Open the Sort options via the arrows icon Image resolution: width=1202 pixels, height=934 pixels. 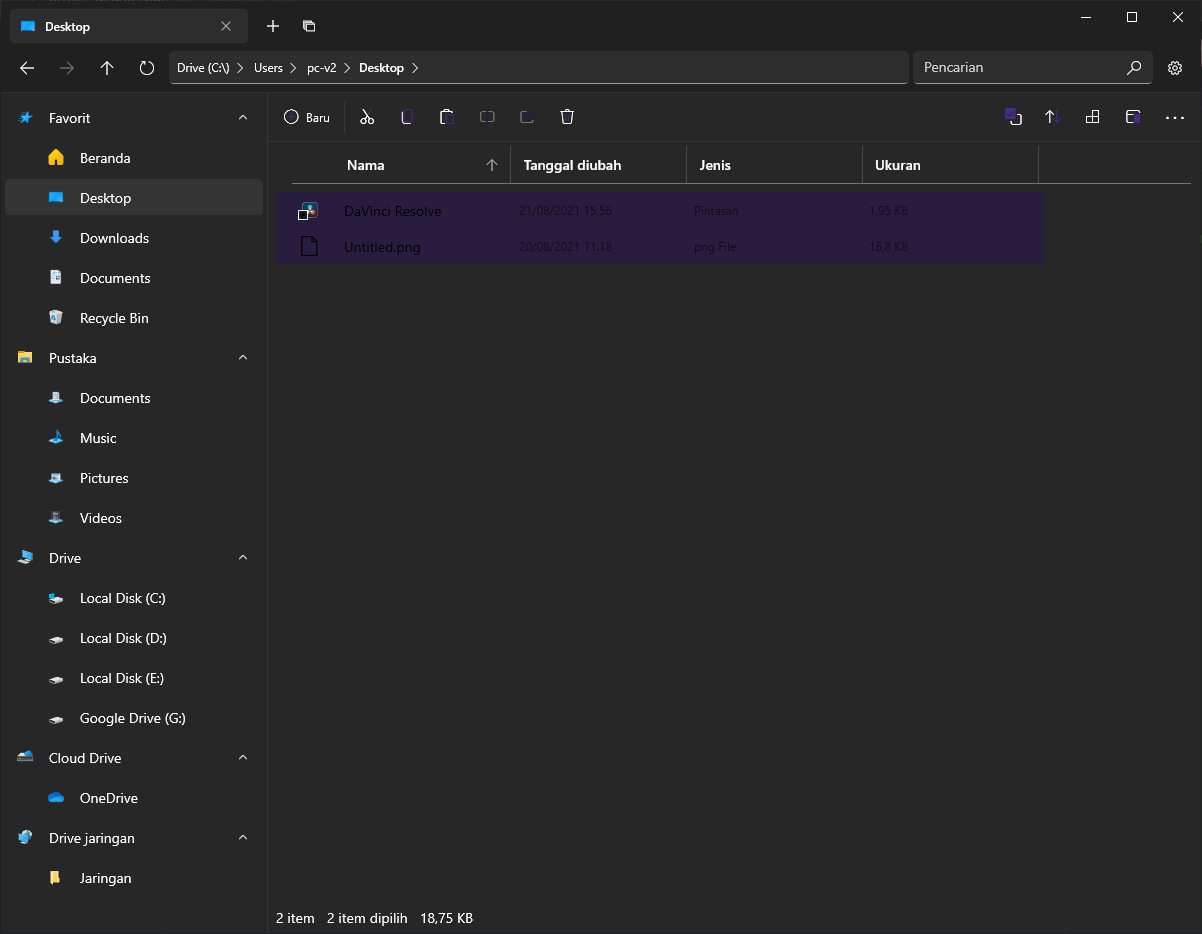click(1051, 117)
